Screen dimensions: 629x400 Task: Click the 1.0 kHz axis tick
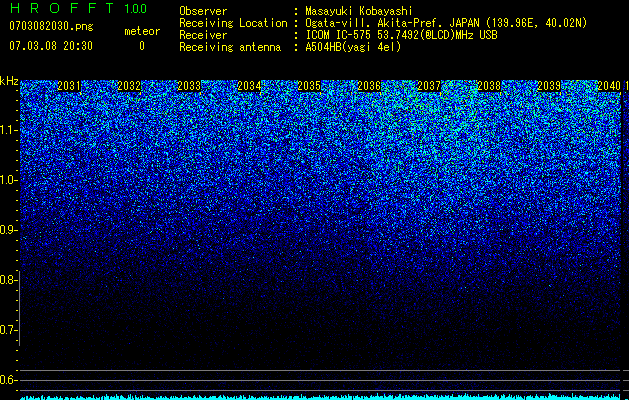pyautogui.click(x=9, y=180)
